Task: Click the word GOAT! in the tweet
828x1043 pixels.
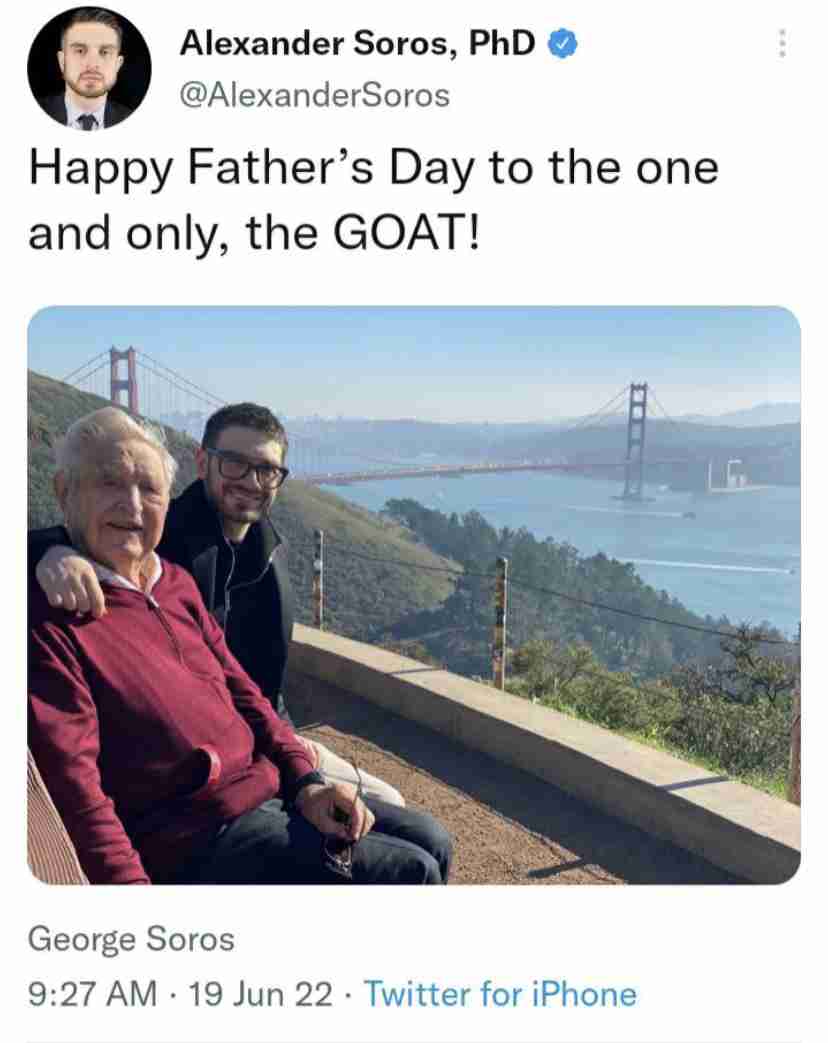Action: [x=406, y=233]
